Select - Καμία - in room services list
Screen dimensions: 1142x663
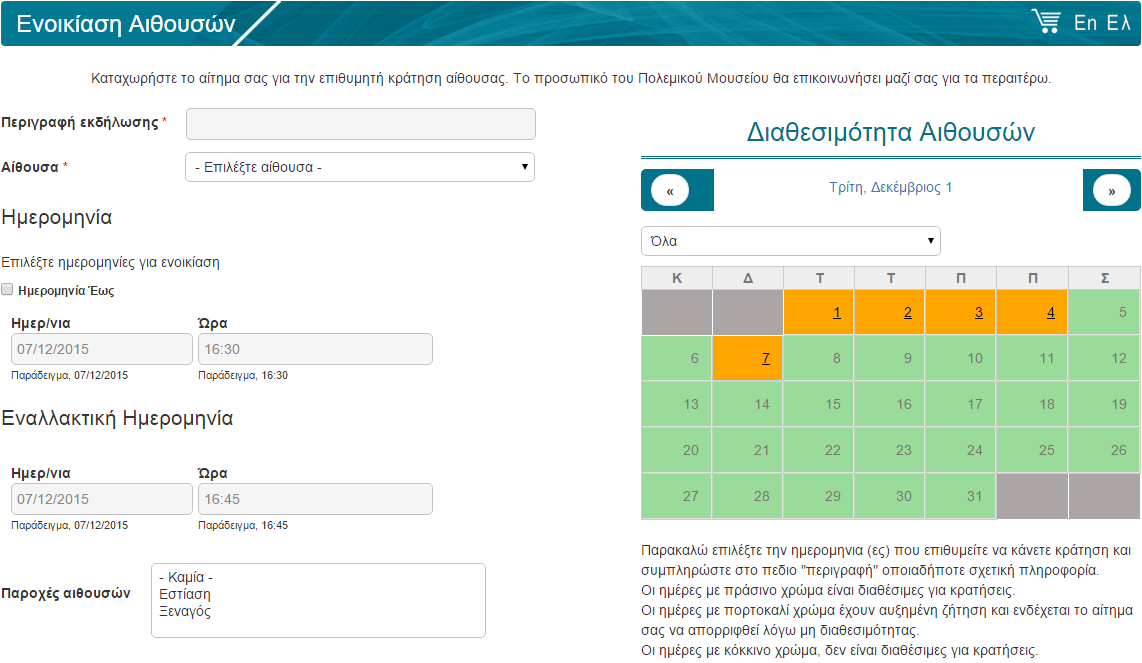[186, 577]
